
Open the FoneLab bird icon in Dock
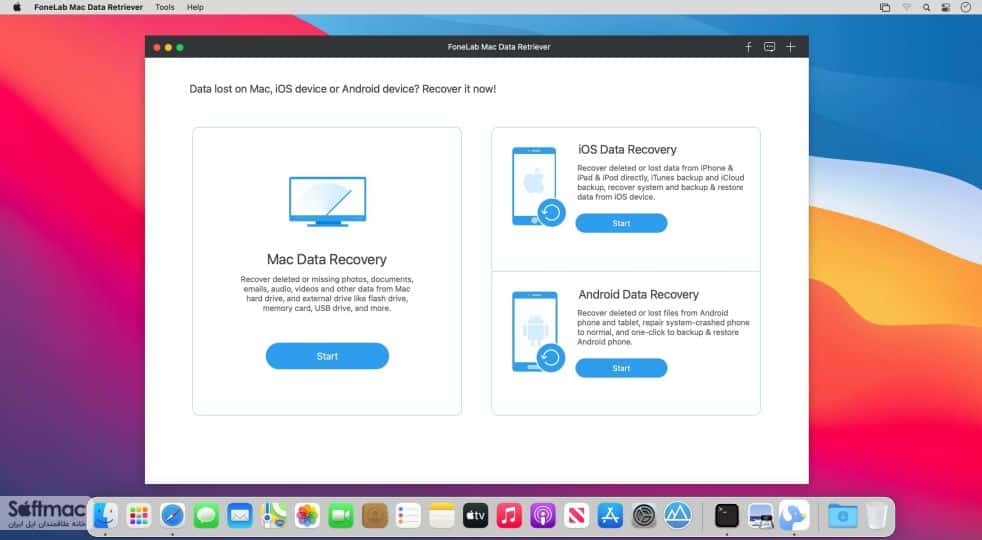pyautogui.click(x=794, y=516)
